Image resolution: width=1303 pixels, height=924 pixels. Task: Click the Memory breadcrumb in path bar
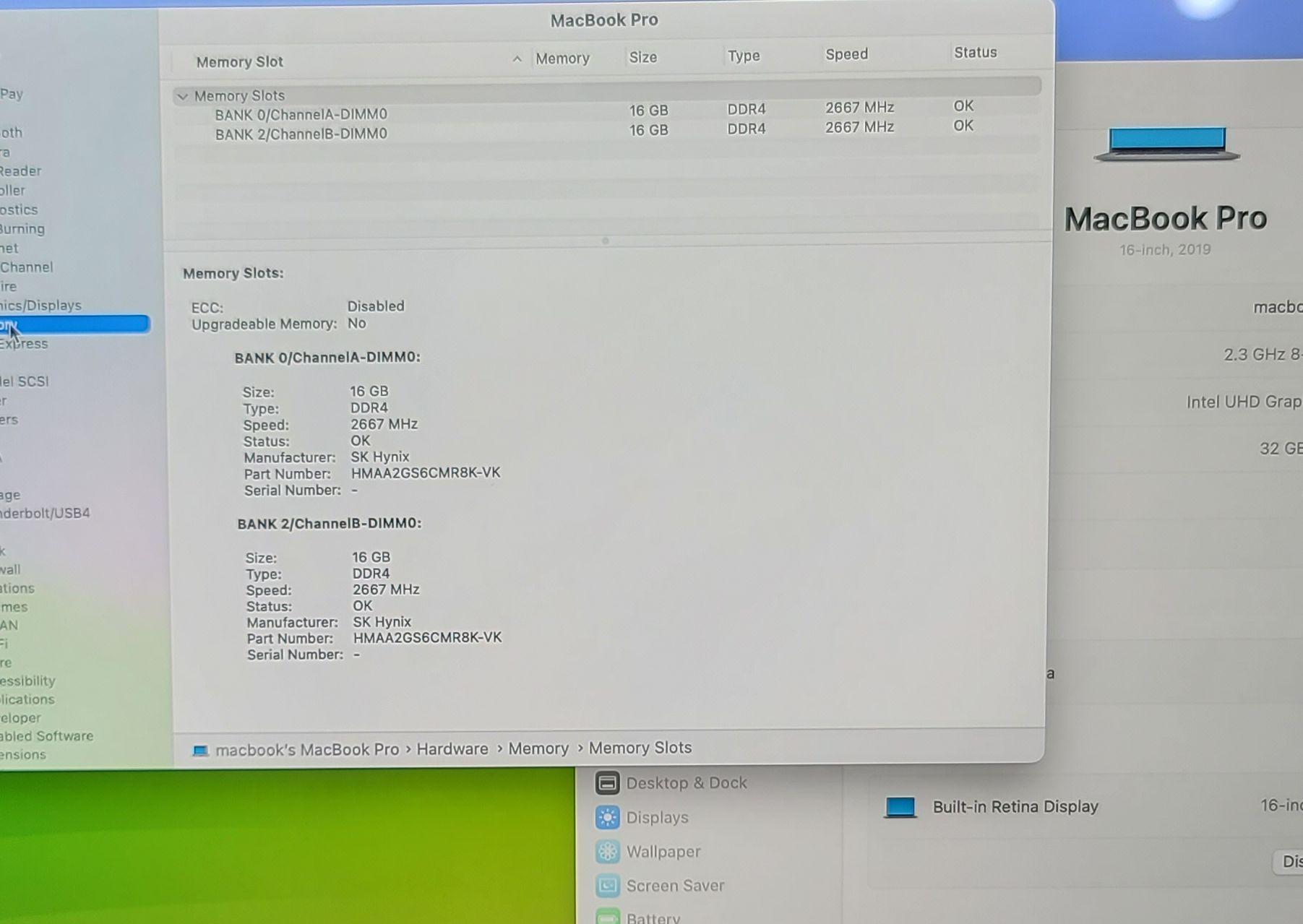click(x=538, y=748)
